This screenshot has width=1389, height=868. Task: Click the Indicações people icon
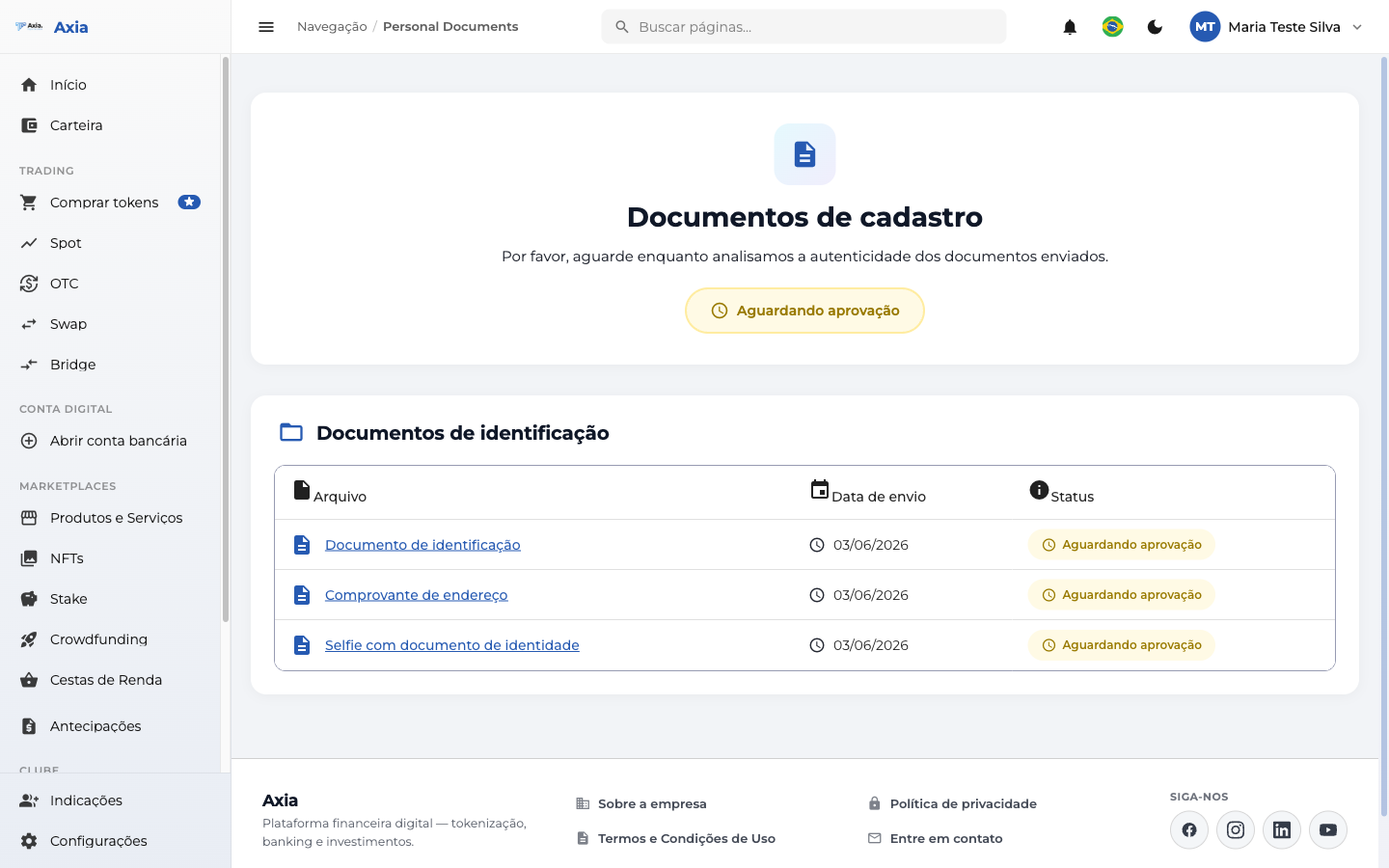click(29, 800)
